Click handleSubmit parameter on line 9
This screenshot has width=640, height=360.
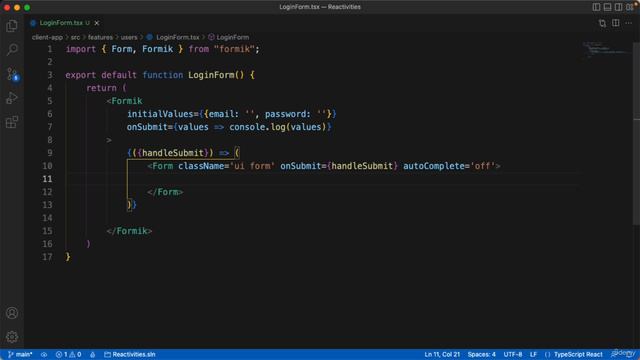pos(173,153)
